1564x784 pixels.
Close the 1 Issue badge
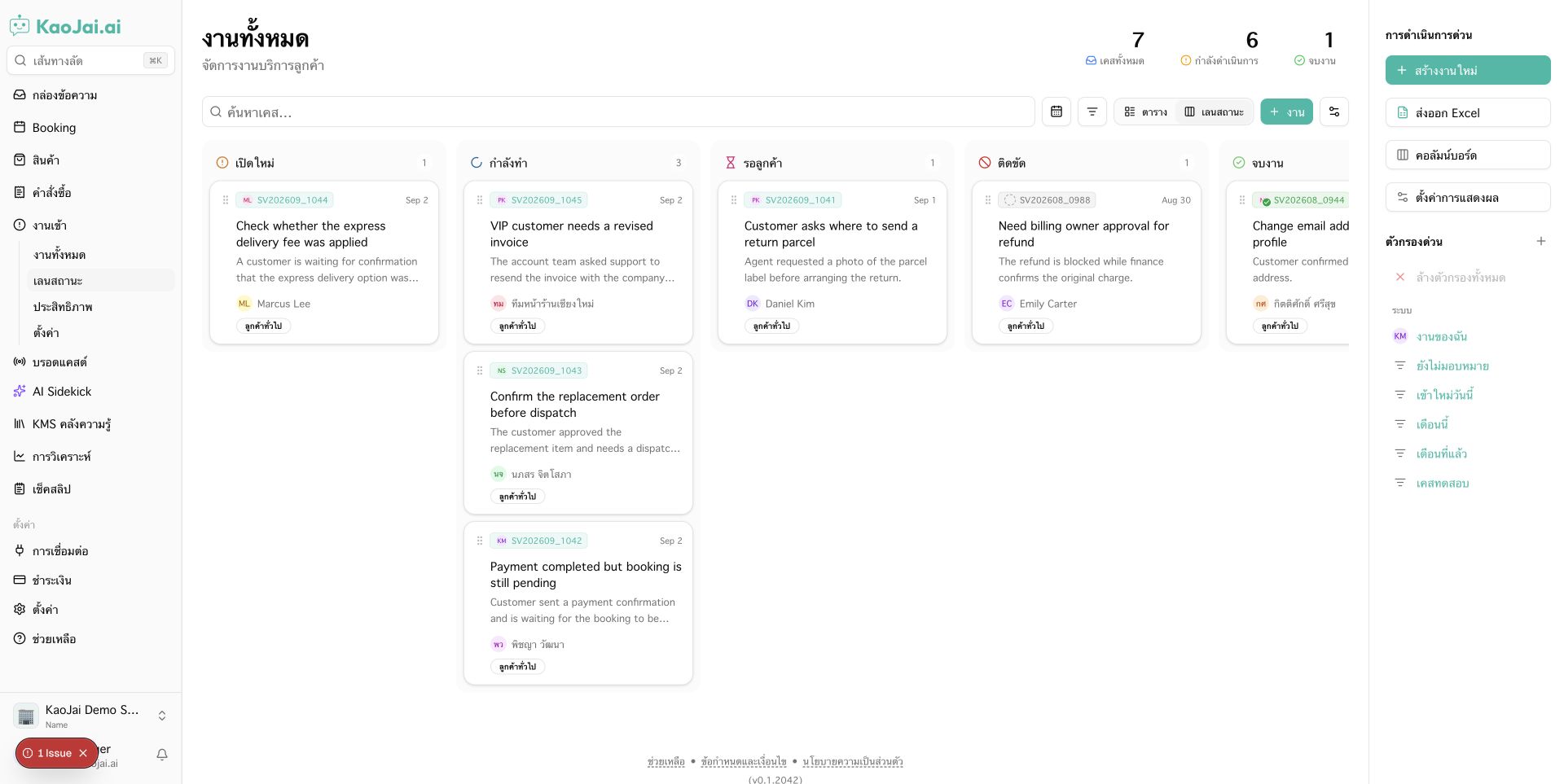[x=82, y=753]
